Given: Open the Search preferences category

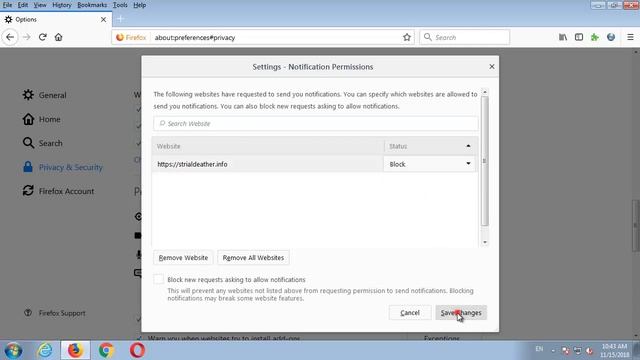Looking at the screenshot, I should click(42, 143).
